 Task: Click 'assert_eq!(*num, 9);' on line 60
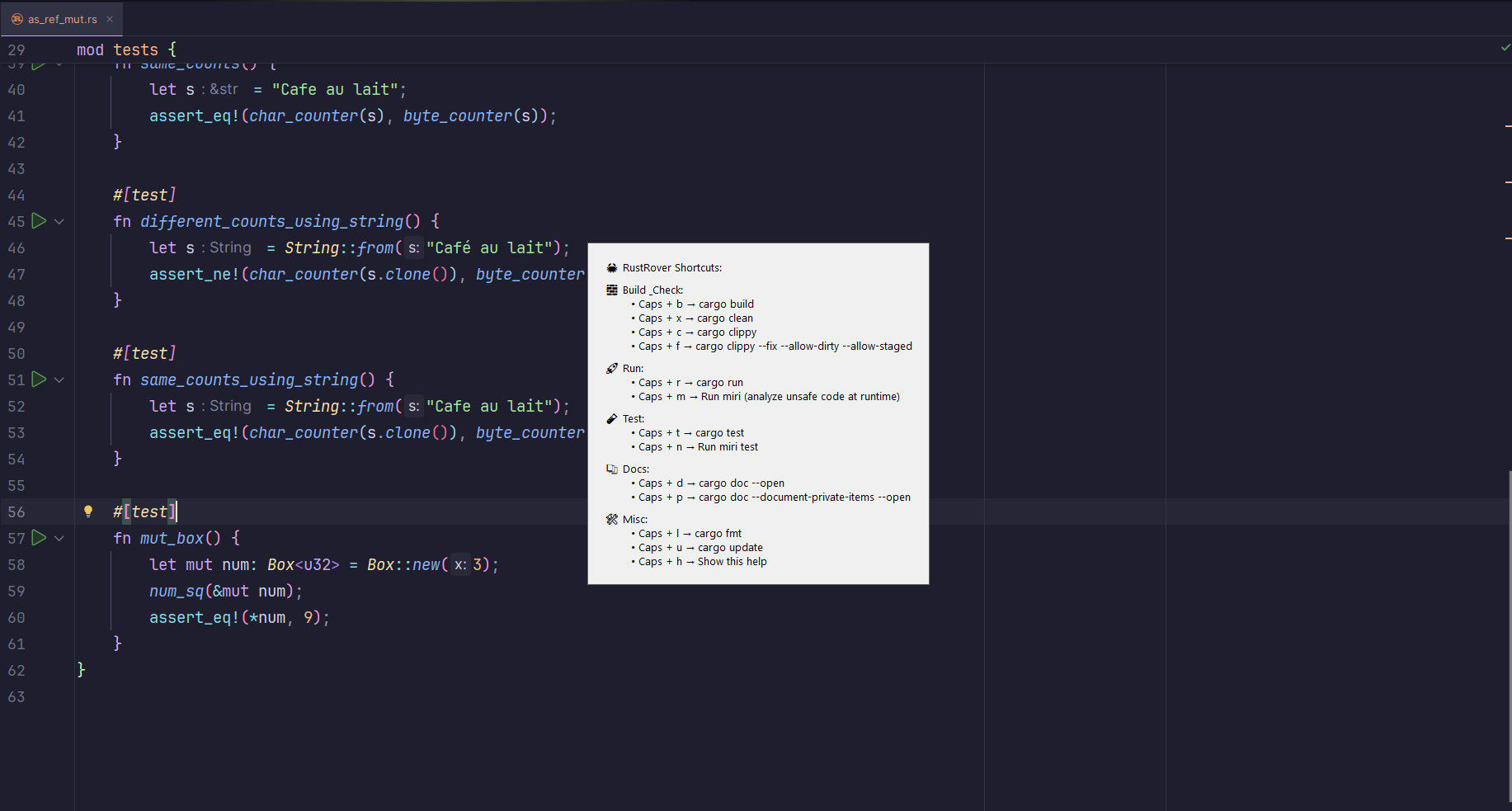click(x=239, y=617)
